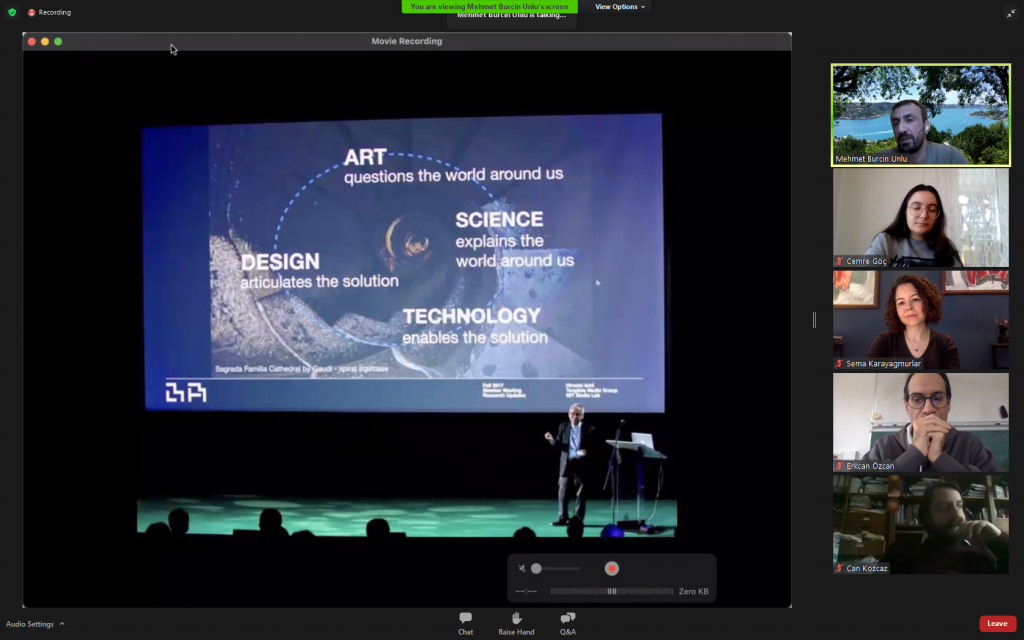Exit full screen using top-right icon
Image resolution: width=1024 pixels, height=640 pixels.
pos(1010,13)
